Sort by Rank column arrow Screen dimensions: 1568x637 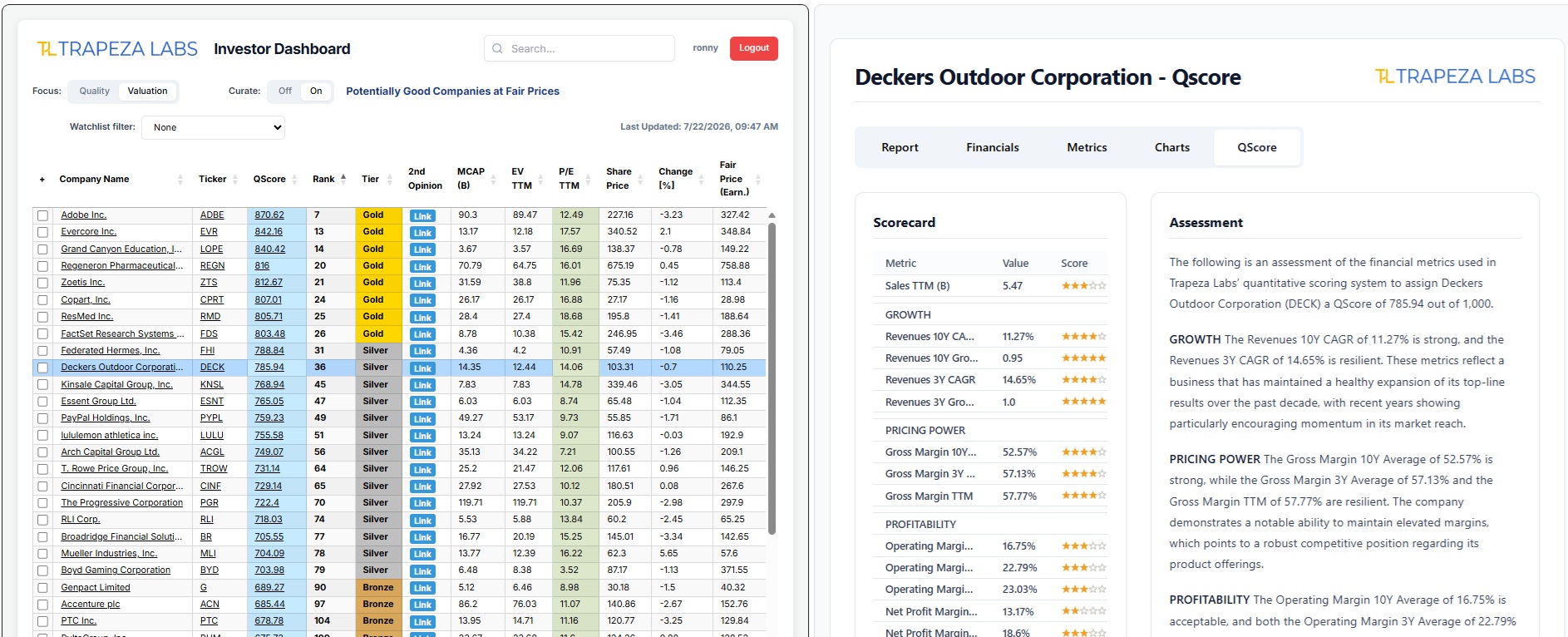pyautogui.click(x=343, y=178)
